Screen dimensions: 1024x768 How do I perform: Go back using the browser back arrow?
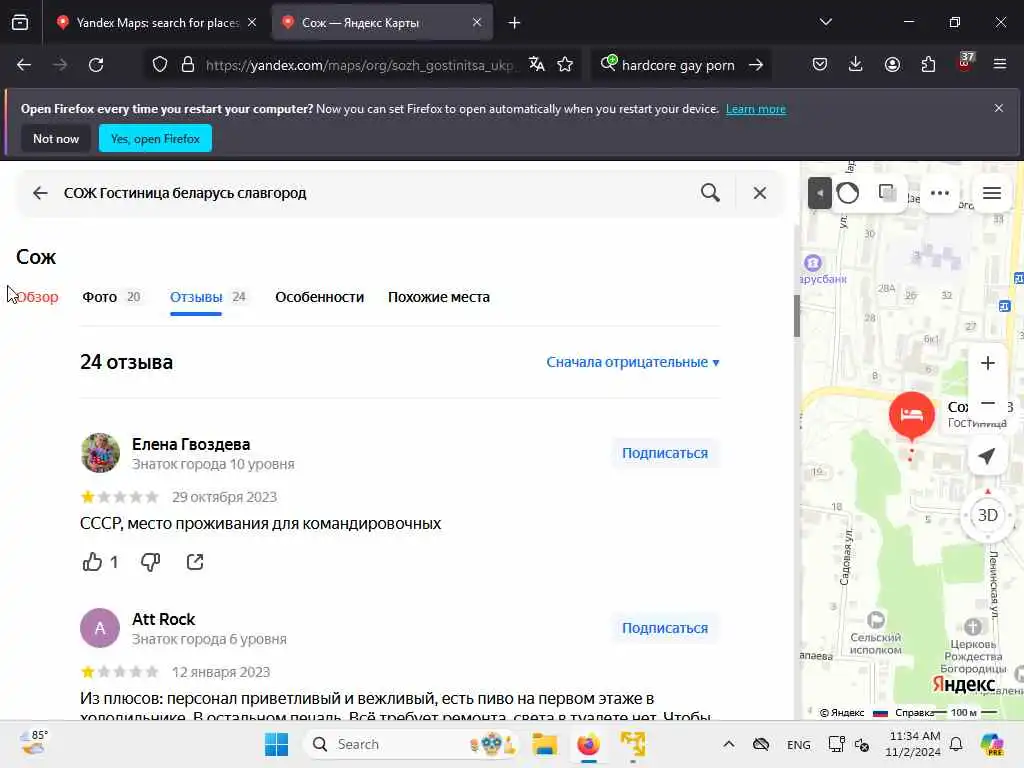point(24,65)
